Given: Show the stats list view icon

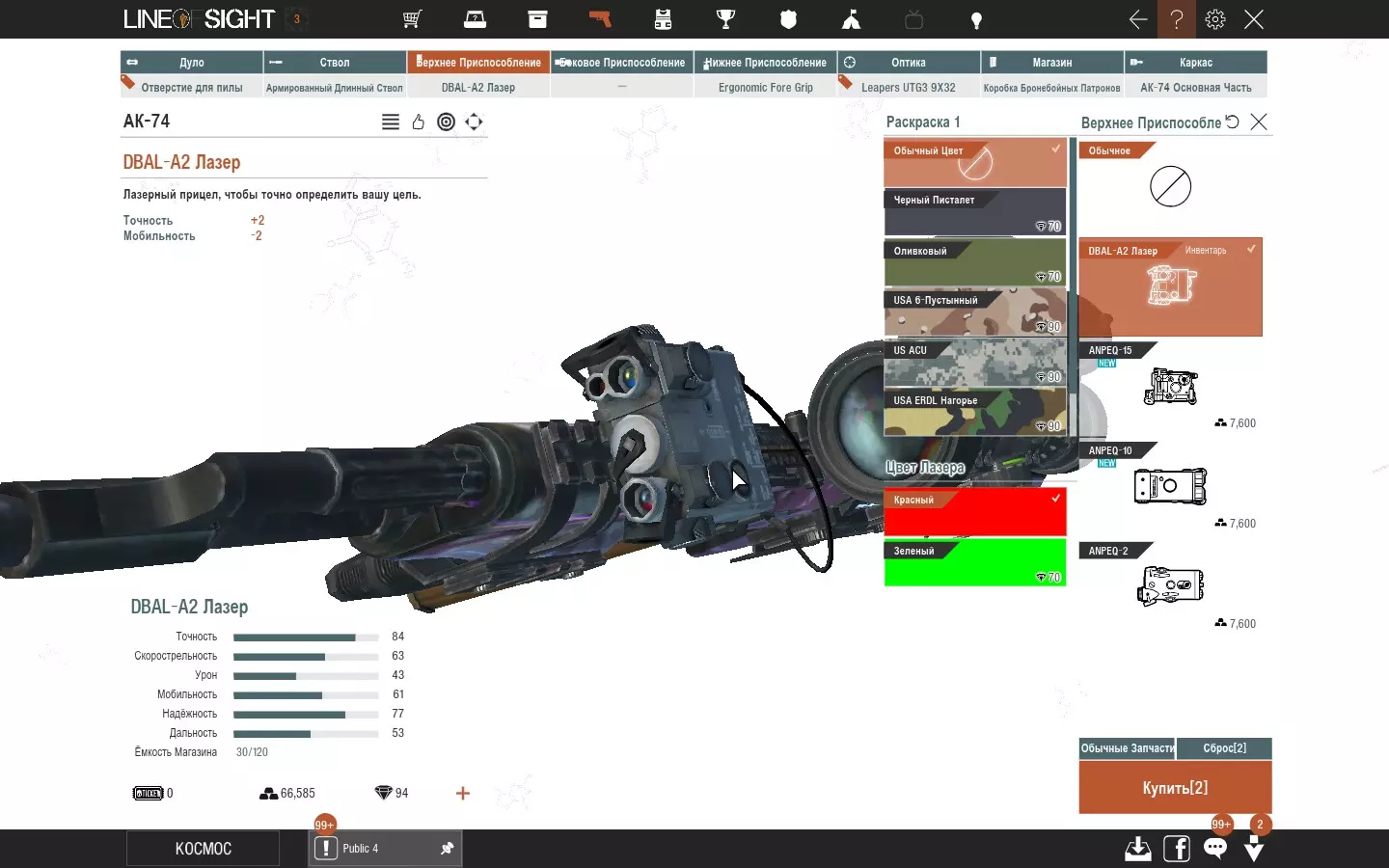Looking at the screenshot, I should tap(391, 122).
